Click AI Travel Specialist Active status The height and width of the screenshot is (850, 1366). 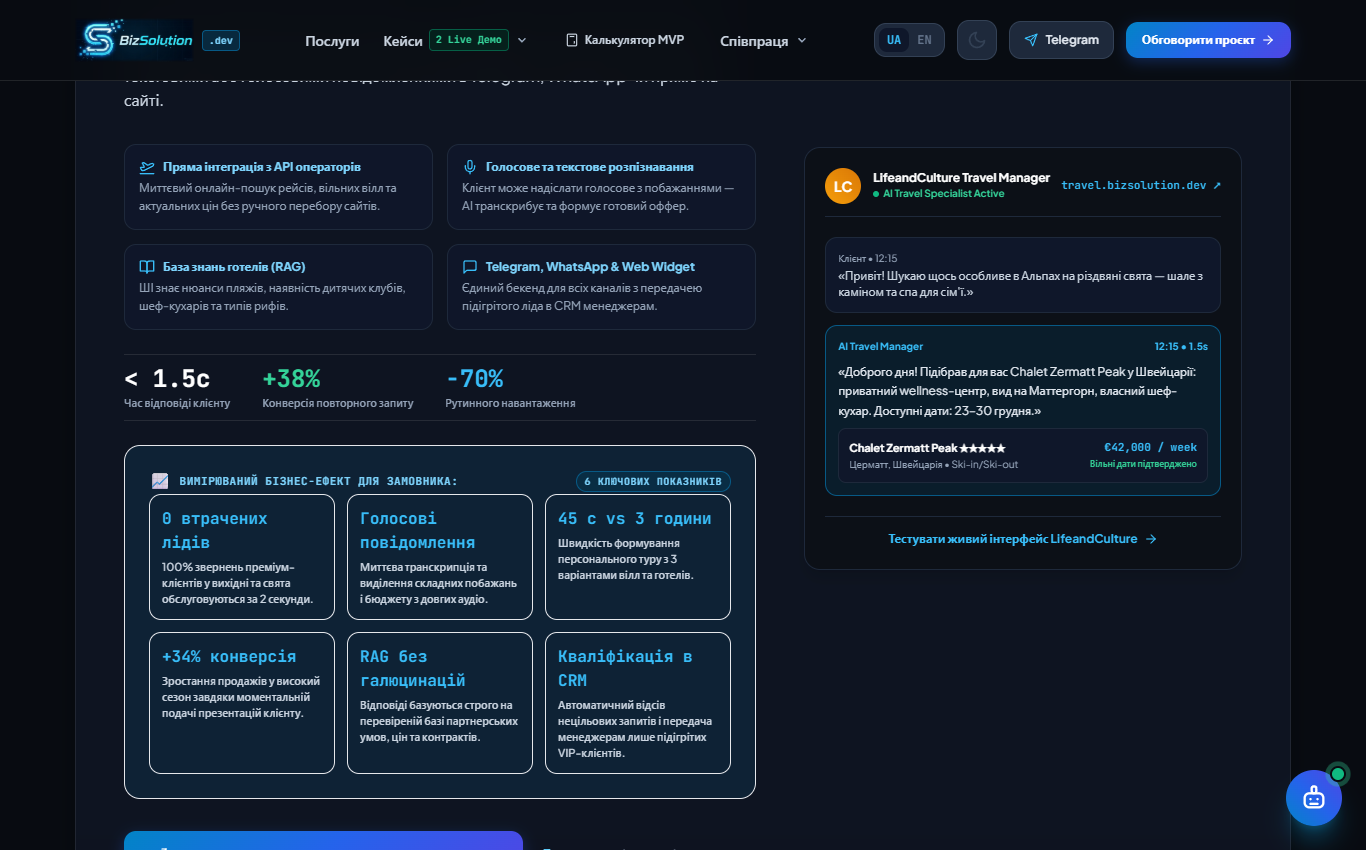938,194
